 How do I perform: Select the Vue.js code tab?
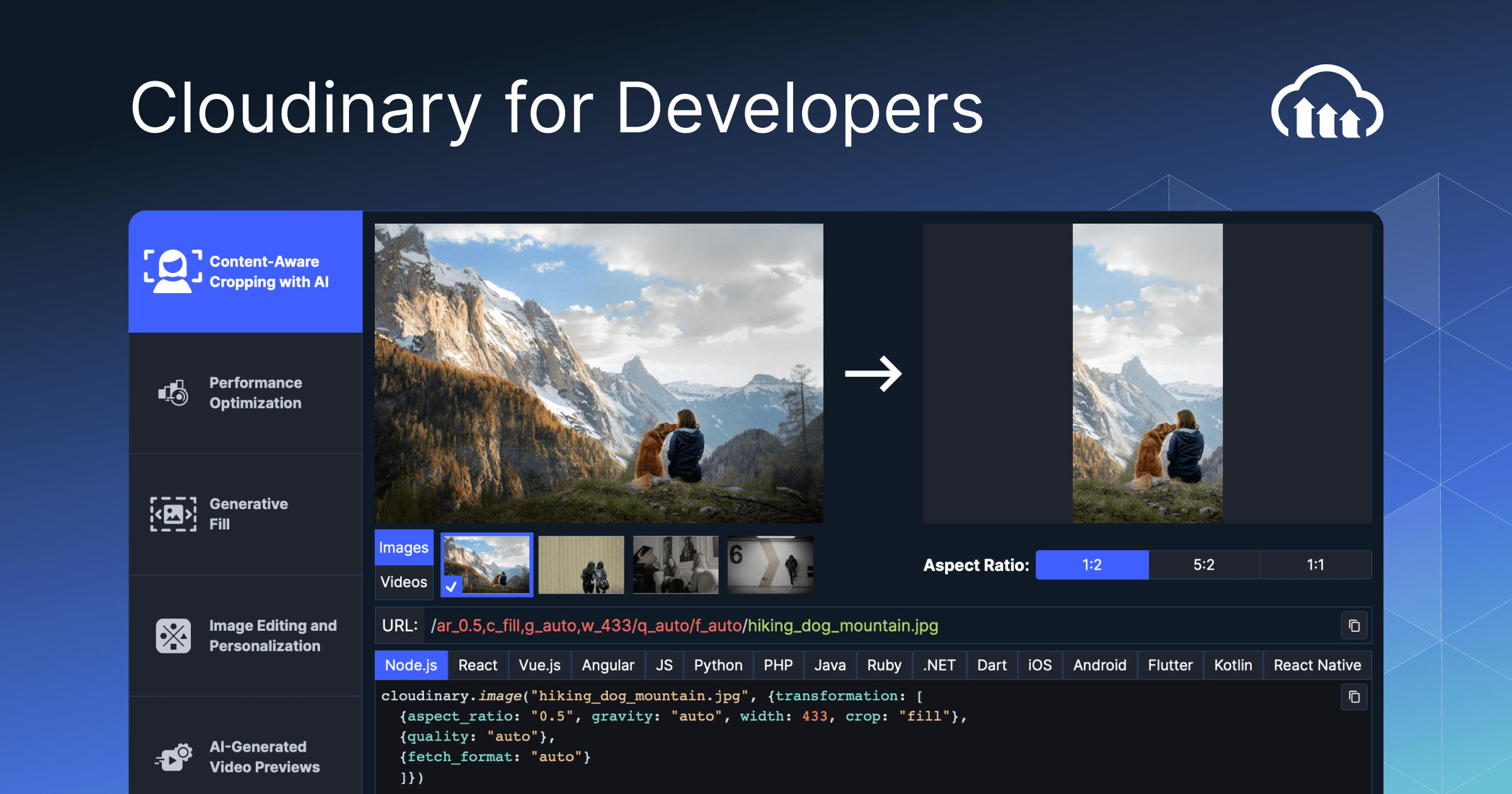(539, 665)
